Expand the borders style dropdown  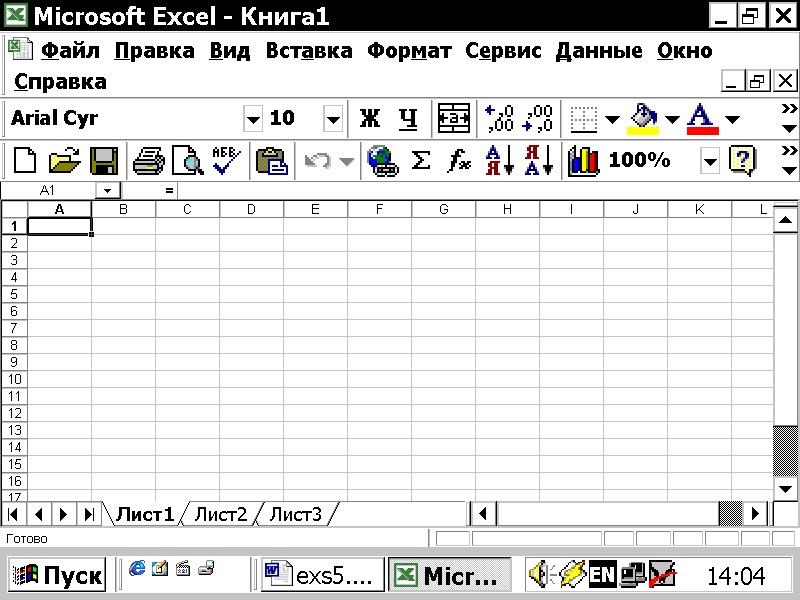tap(612, 120)
